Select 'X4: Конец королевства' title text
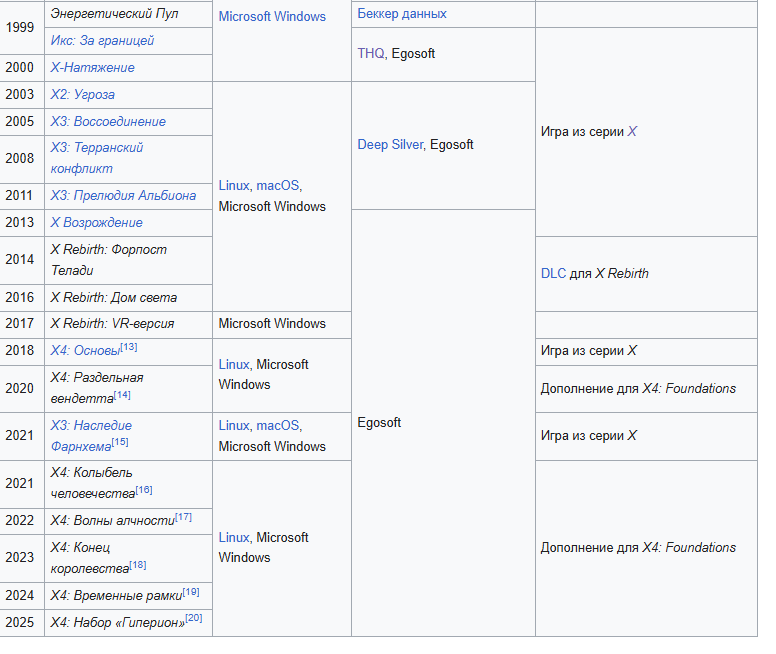776x654 pixels. [x=90, y=558]
